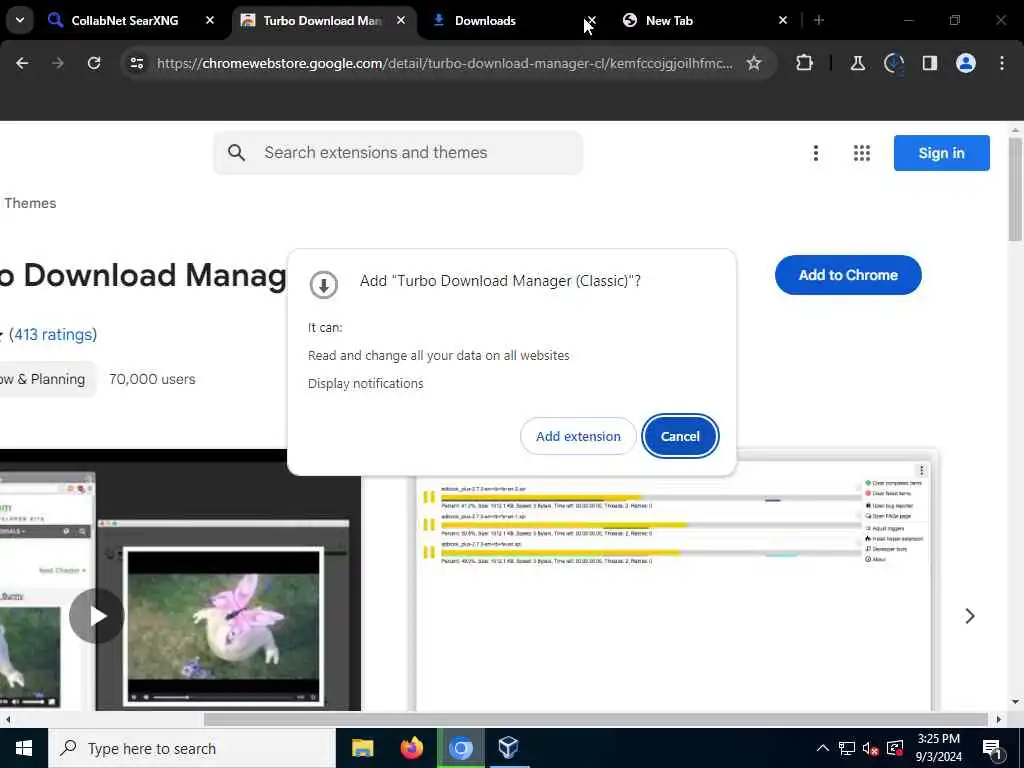Open File Explorer from the taskbar
1024x768 pixels.
tap(362, 748)
